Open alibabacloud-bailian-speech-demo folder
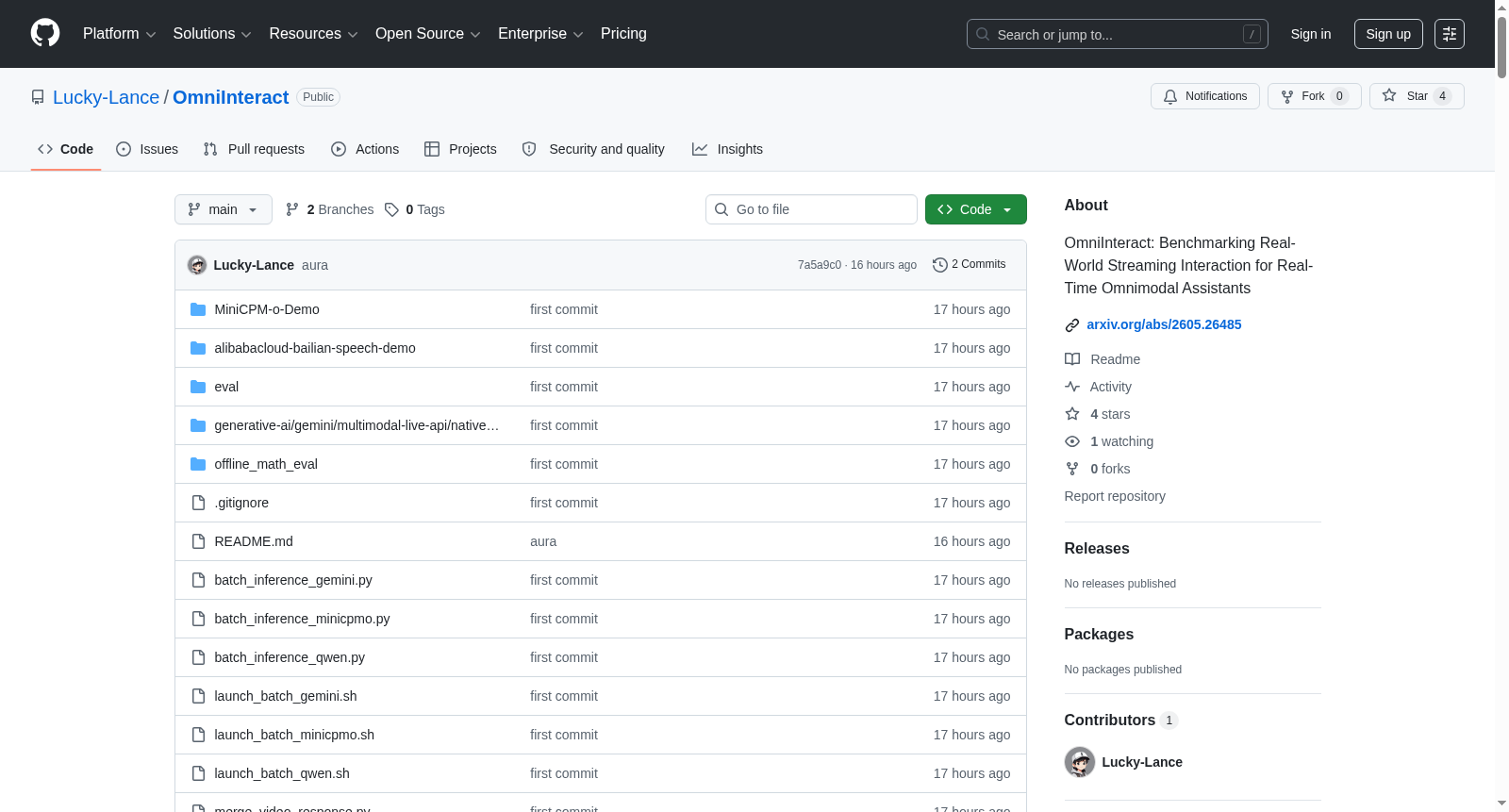The image size is (1509, 812). pos(315,348)
